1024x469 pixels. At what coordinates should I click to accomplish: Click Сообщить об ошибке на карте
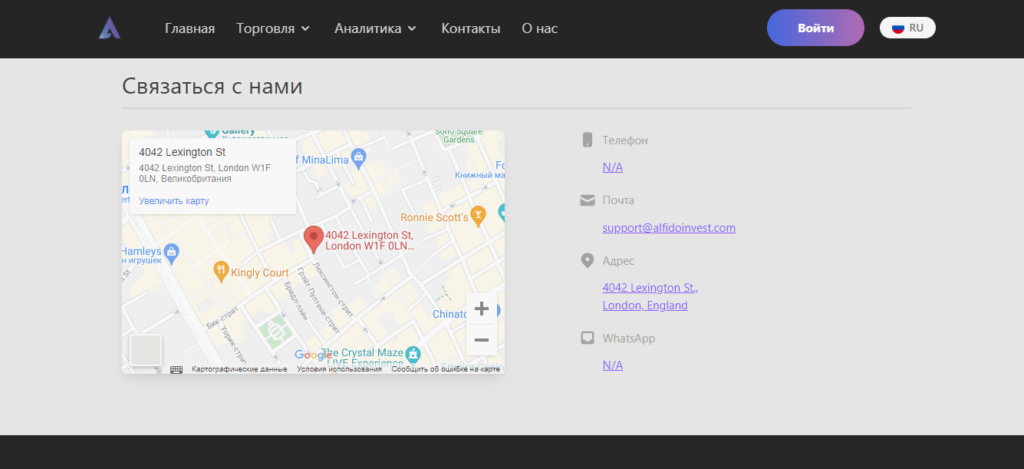(445, 370)
